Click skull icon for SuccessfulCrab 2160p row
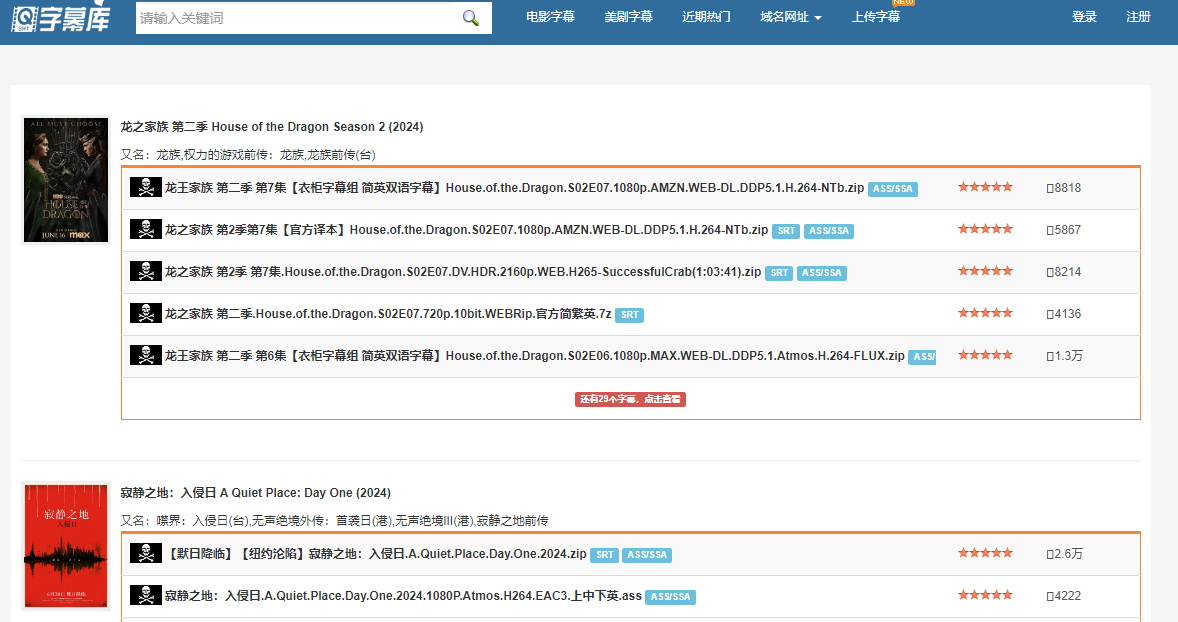 [146, 271]
